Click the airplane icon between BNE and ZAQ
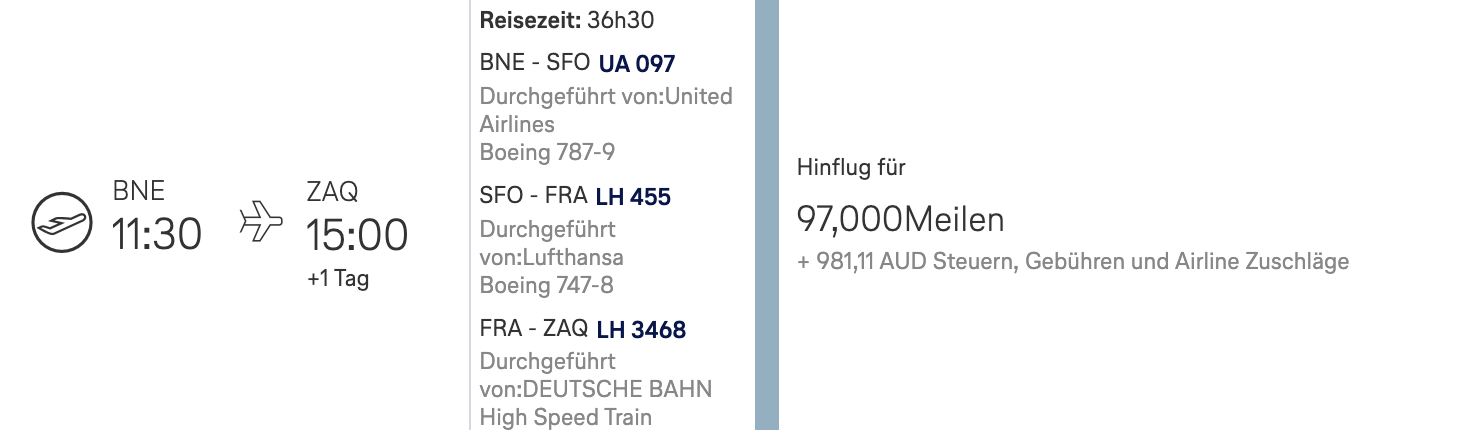 pos(262,221)
